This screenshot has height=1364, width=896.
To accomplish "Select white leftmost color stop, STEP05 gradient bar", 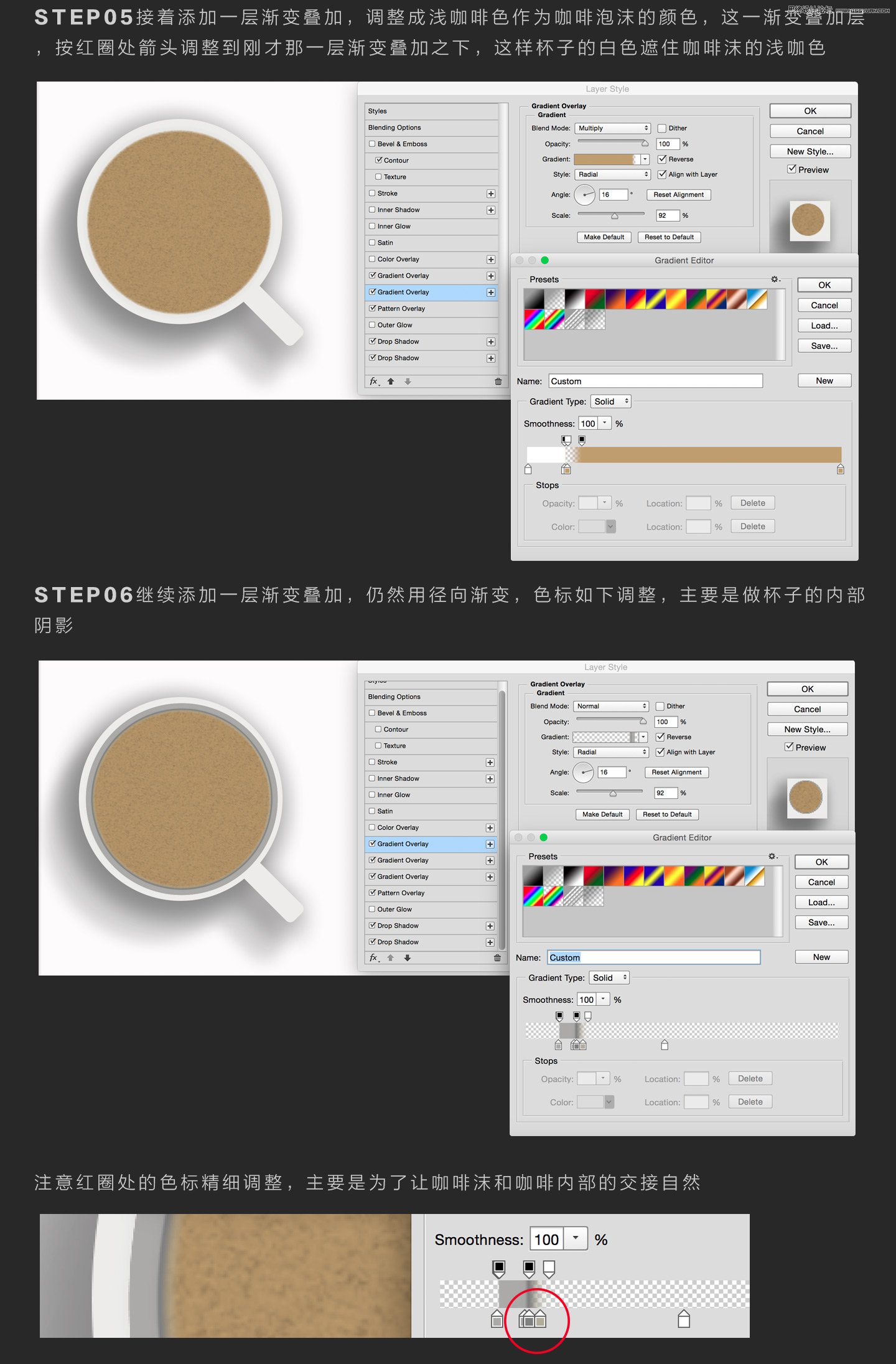I will (528, 469).
